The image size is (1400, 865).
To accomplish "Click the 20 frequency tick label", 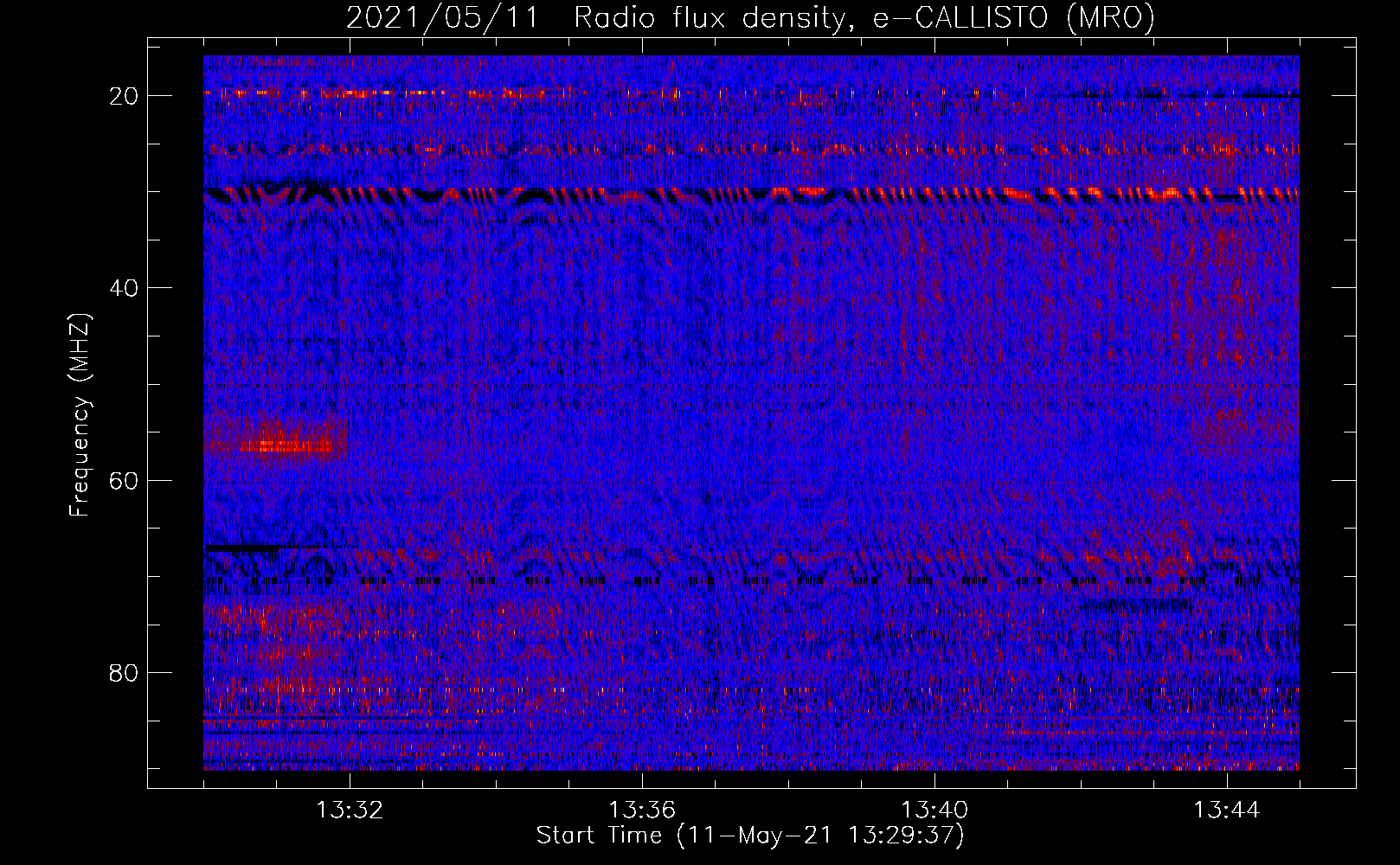I will click(125, 96).
